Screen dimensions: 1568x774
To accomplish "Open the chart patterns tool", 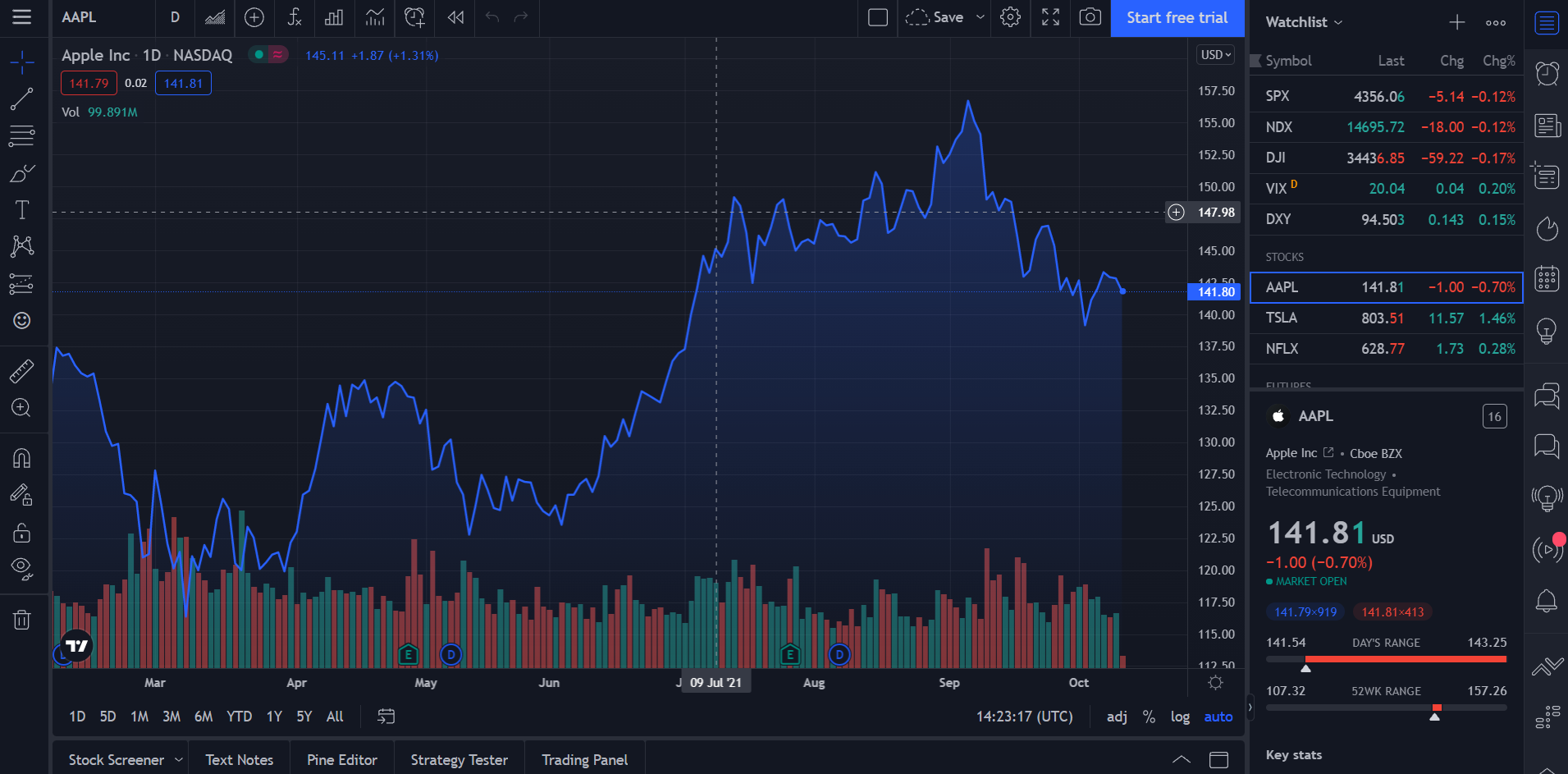I will (22, 246).
